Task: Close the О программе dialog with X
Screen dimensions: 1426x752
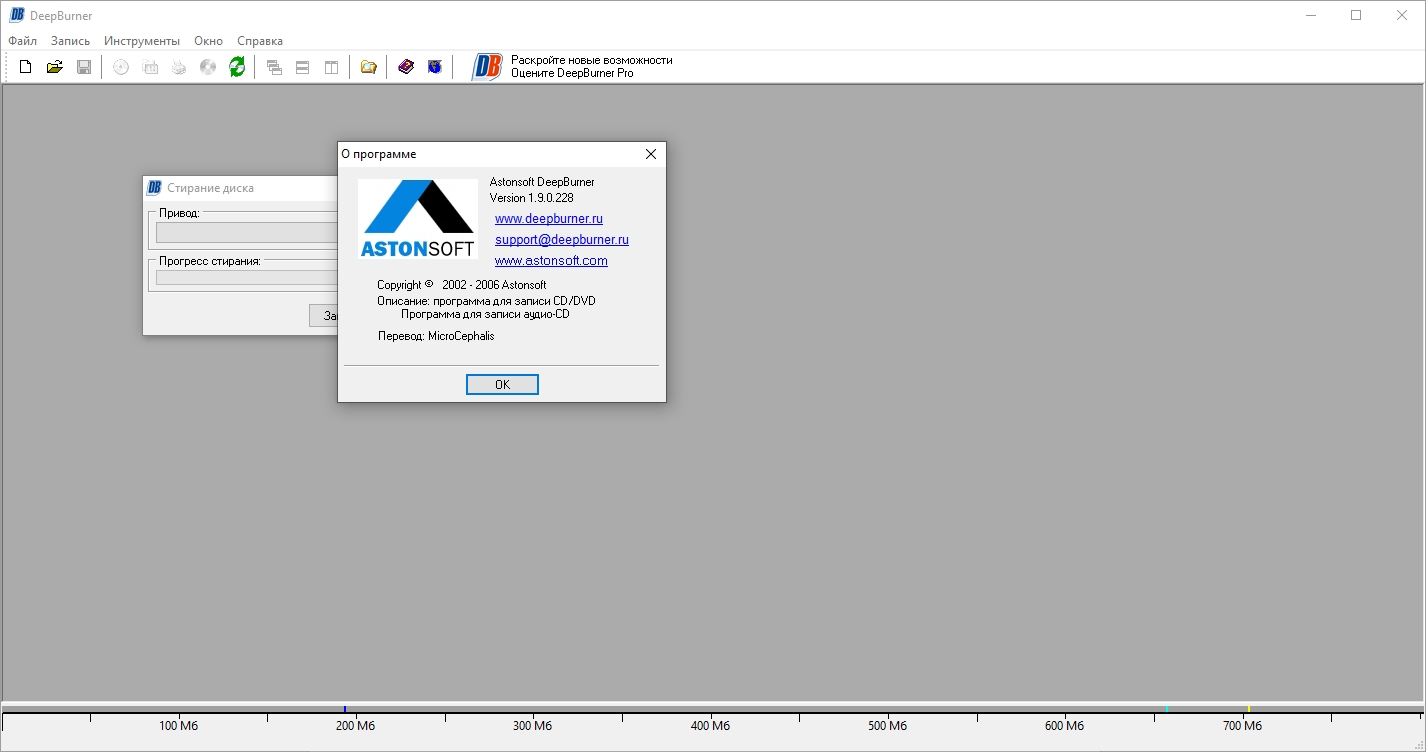Action: tap(651, 154)
